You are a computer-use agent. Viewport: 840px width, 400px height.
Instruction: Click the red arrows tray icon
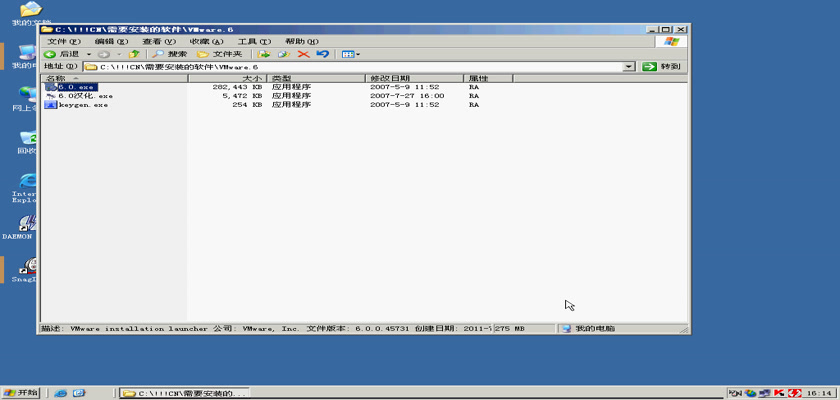pos(794,393)
